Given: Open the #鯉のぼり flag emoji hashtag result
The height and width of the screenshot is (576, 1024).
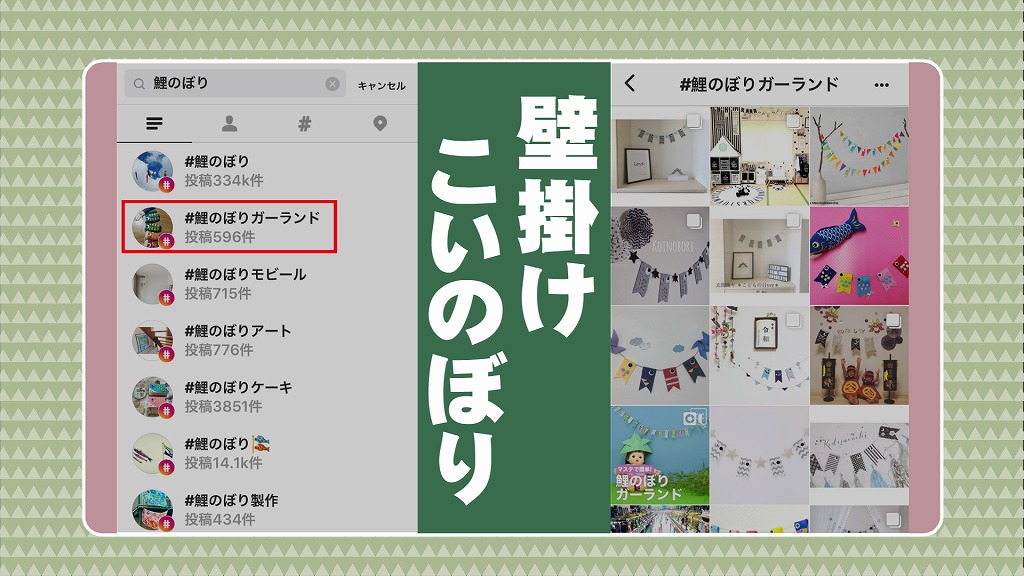Looking at the screenshot, I should click(267, 453).
